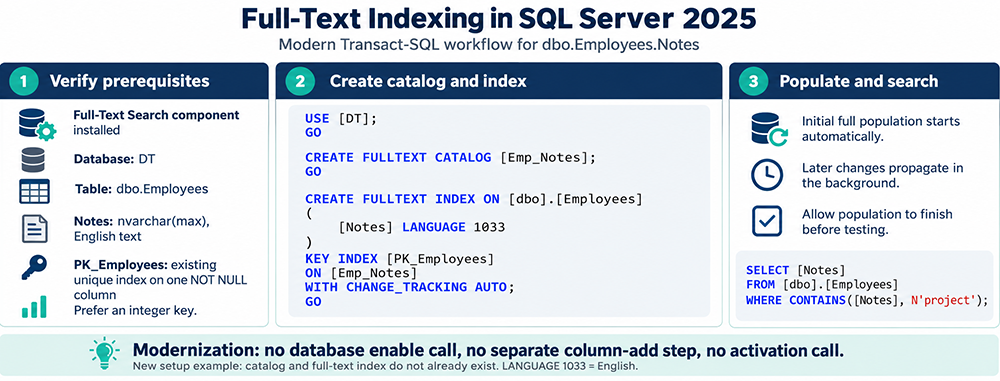Click the database gear icon beside Full-Text Search component
Viewport: 1000px width, 381px height.
[x=37, y=124]
